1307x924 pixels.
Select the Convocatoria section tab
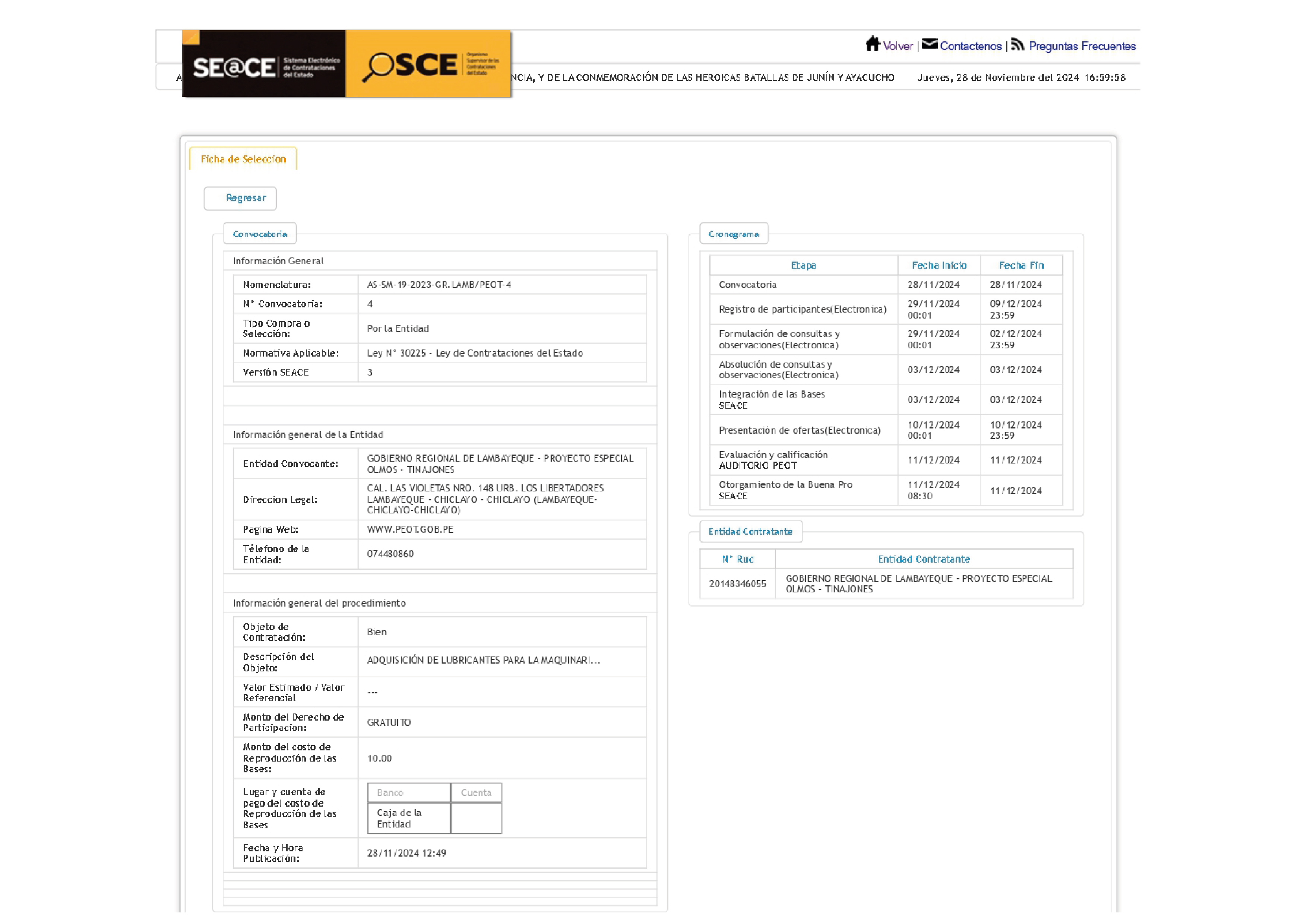pos(260,234)
